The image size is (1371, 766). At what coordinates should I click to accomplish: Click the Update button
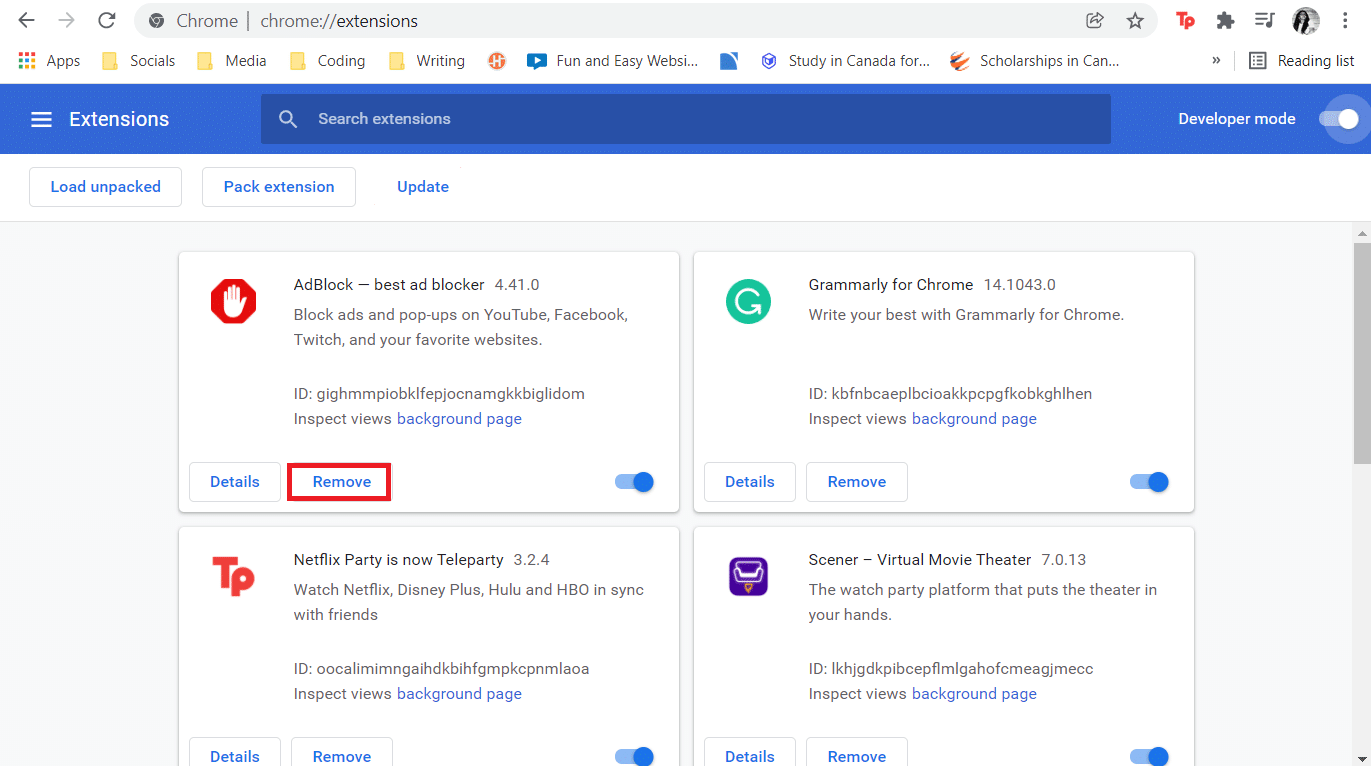tap(423, 187)
